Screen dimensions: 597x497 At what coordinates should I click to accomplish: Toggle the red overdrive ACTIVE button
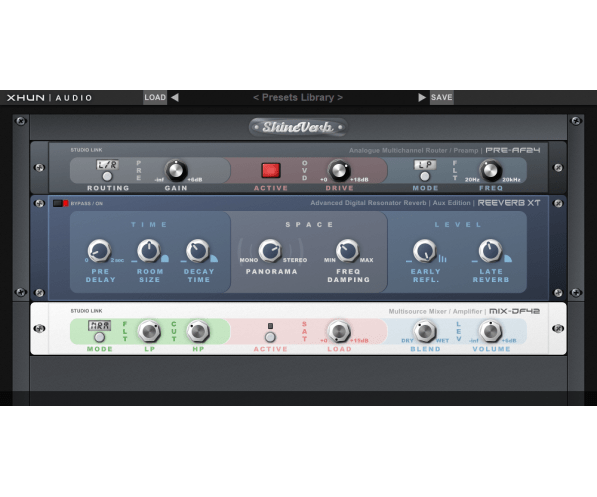pyautogui.click(x=271, y=170)
